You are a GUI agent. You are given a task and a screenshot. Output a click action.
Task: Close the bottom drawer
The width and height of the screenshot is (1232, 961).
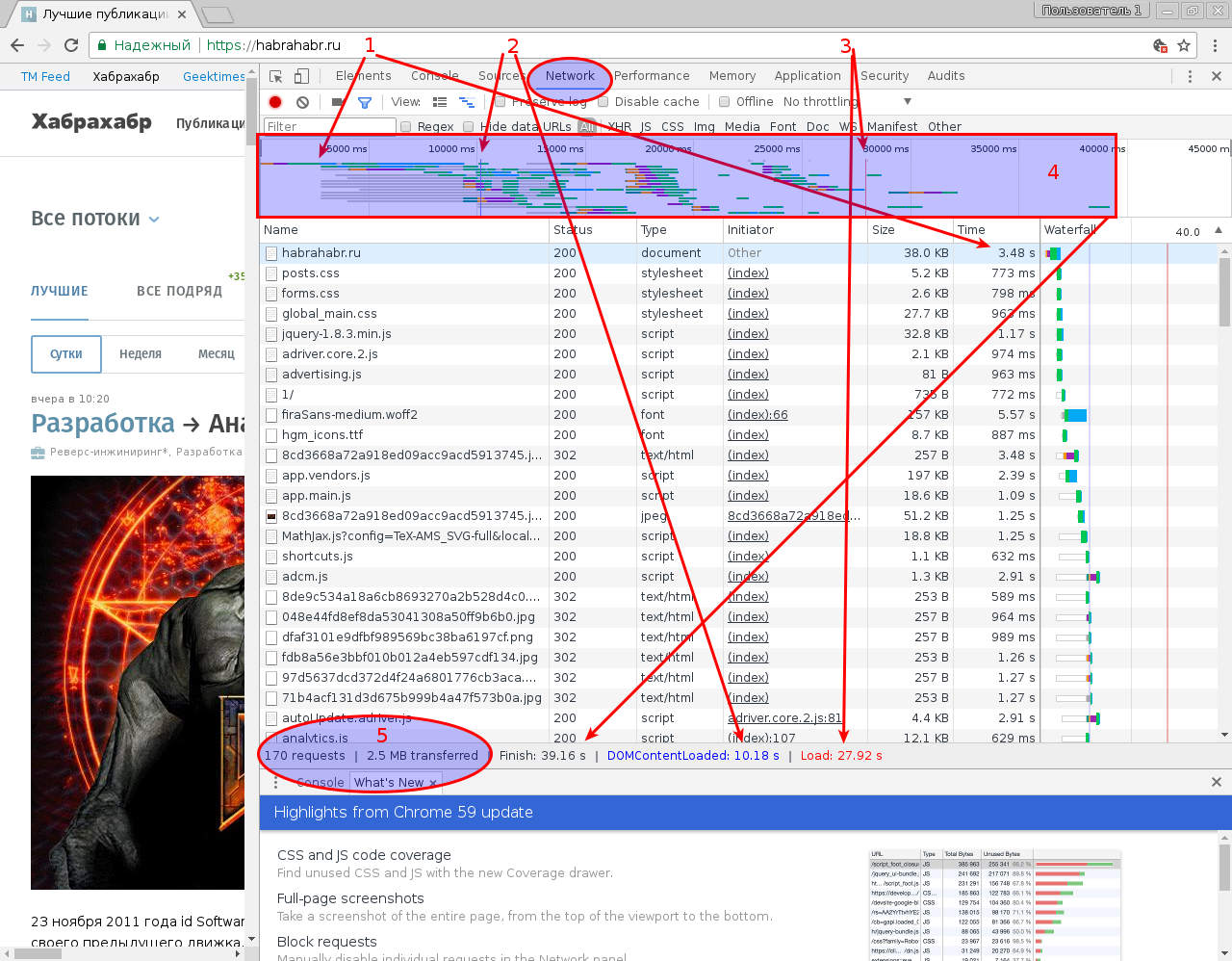coord(1217,782)
